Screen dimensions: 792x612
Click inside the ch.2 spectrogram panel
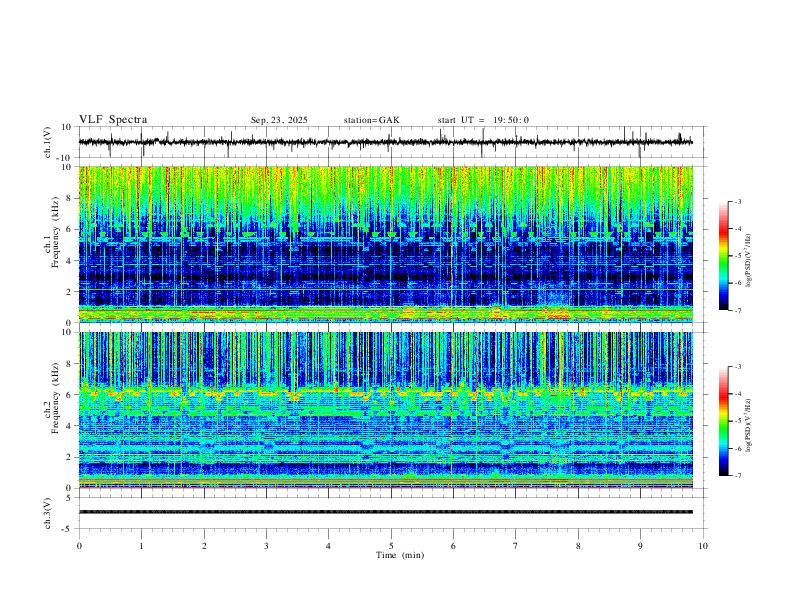pyautogui.click(x=386, y=410)
